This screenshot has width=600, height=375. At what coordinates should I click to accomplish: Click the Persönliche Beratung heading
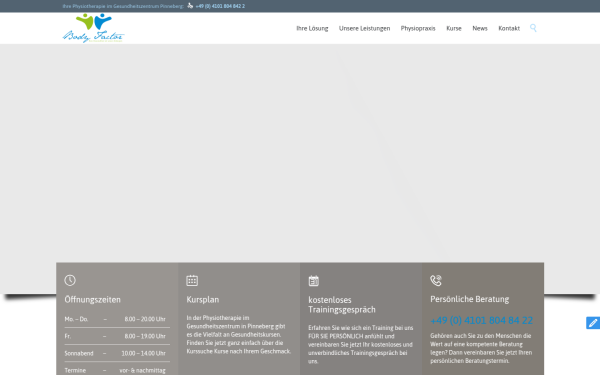[x=470, y=299]
